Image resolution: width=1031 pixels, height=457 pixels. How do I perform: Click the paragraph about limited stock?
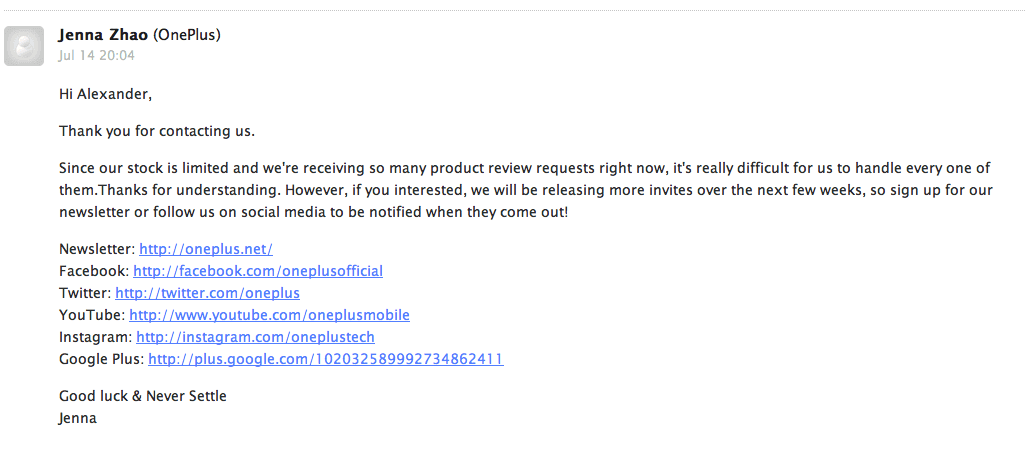coord(525,190)
